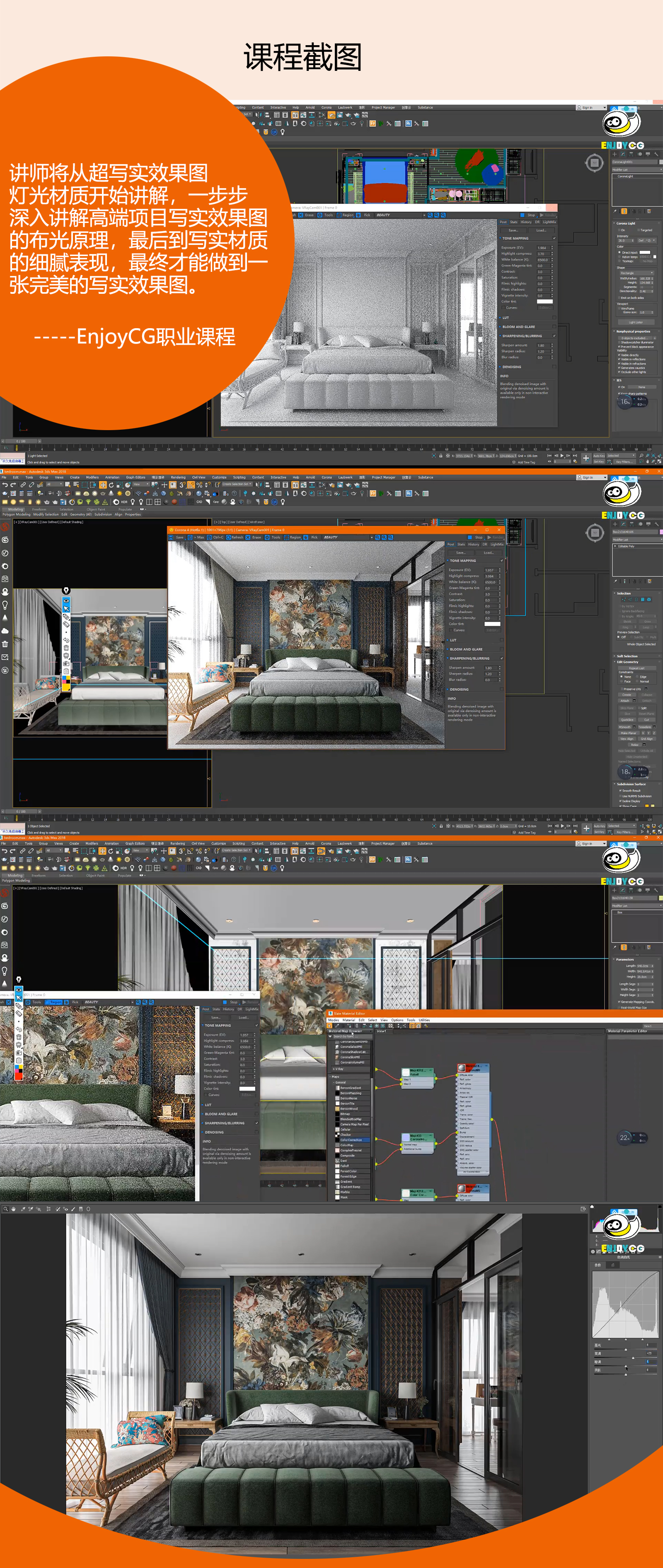This screenshot has height=1568, width=663.
Task: Enable Region render in second screenshot's Corona VFB
Action: [293, 537]
